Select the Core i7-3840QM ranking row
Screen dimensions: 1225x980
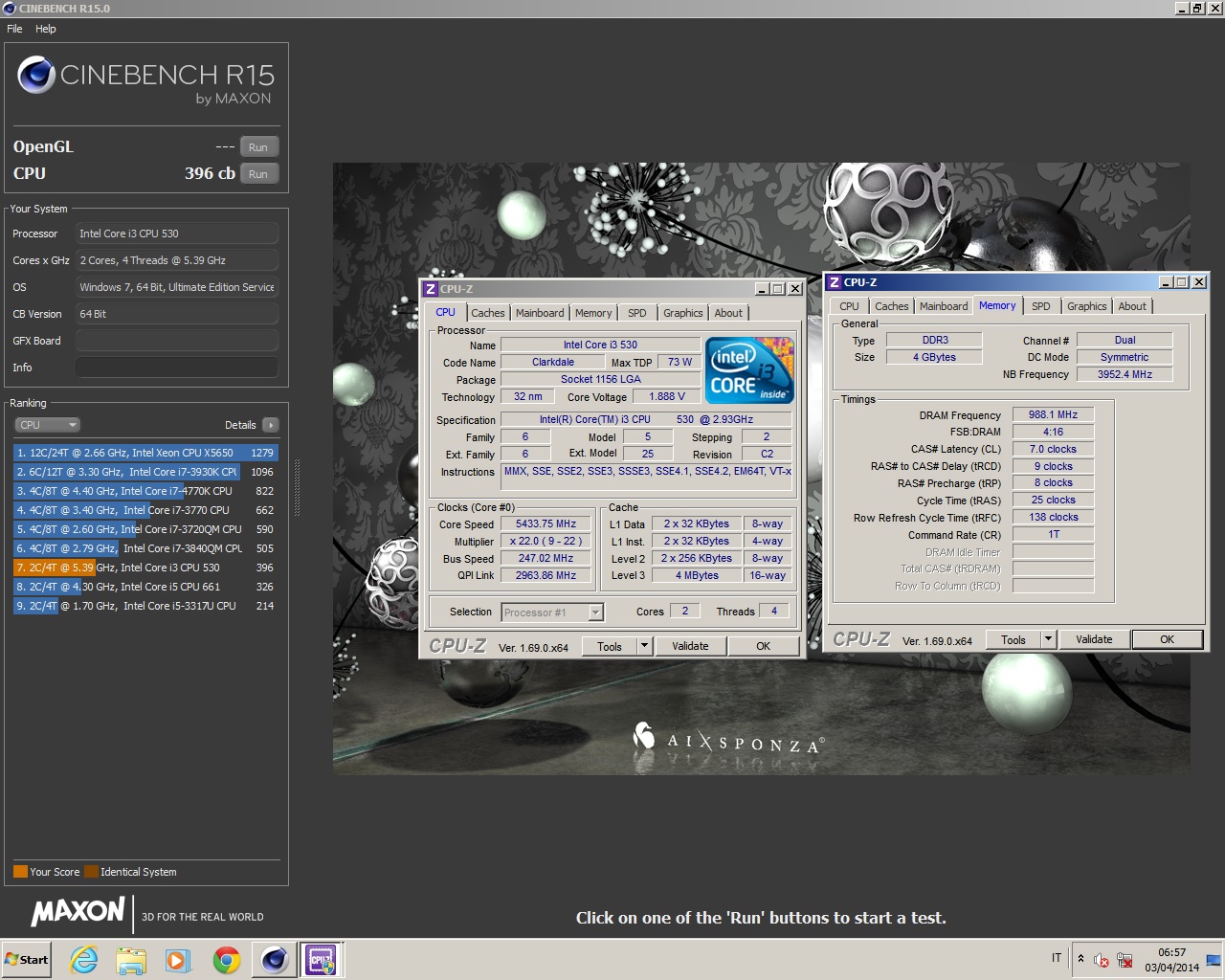coord(145,548)
